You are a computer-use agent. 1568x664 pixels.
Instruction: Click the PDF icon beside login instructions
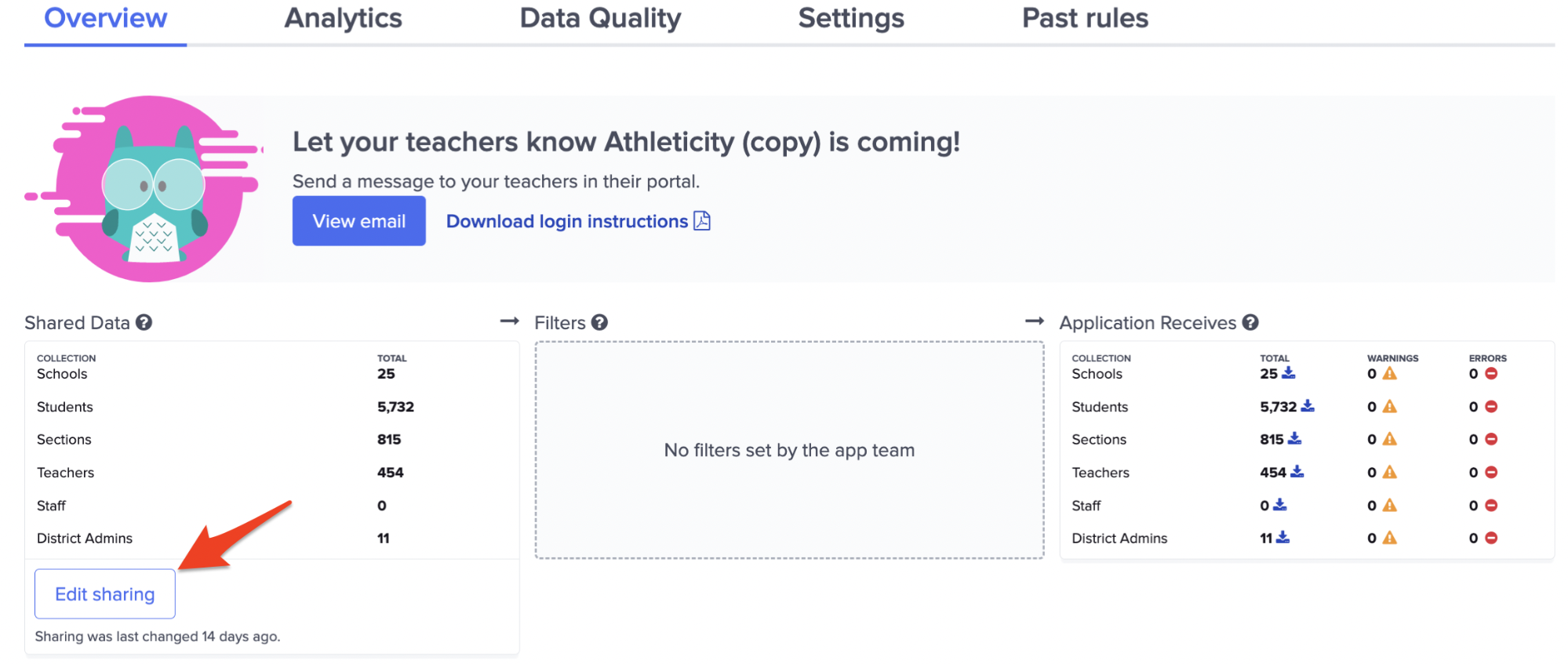coord(703,221)
